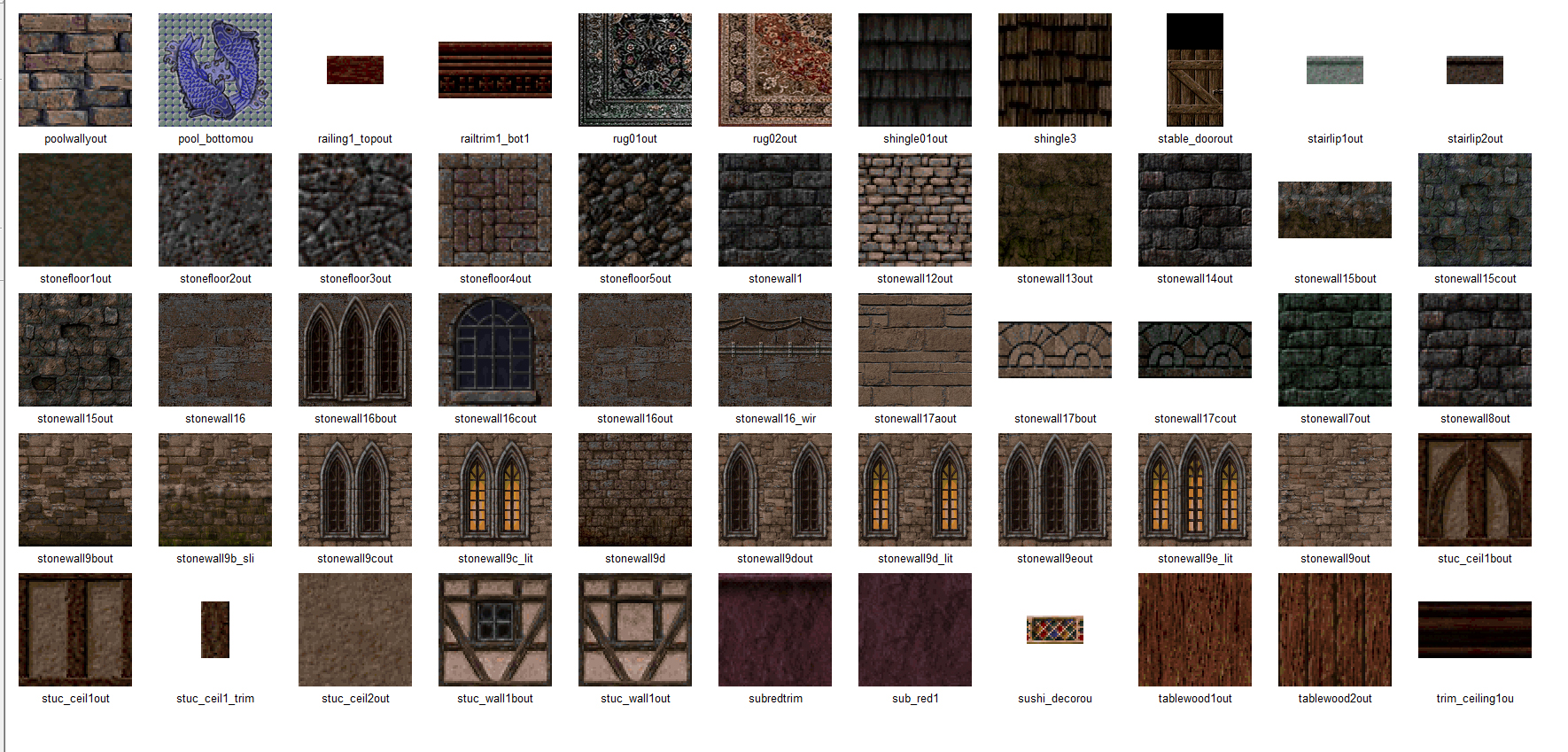Image resolution: width=1568 pixels, height=752 pixels.
Task: Select the stonewall17bout arch trim texture
Action: [x=1055, y=350]
